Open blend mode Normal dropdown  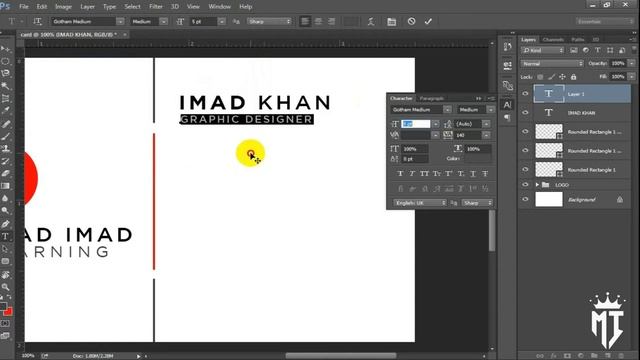(x=552, y=64)
